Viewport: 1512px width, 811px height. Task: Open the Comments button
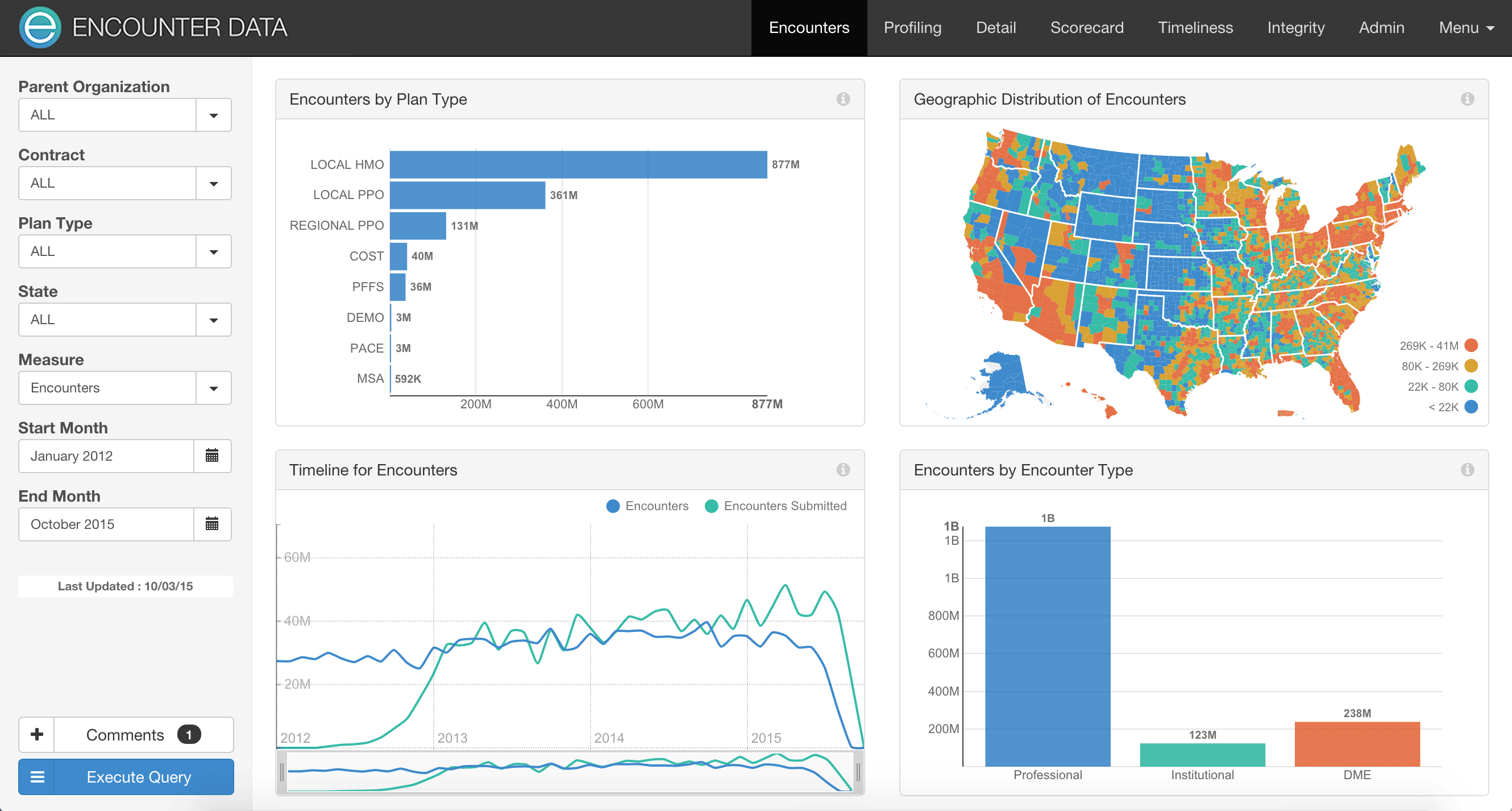[143, 735]
